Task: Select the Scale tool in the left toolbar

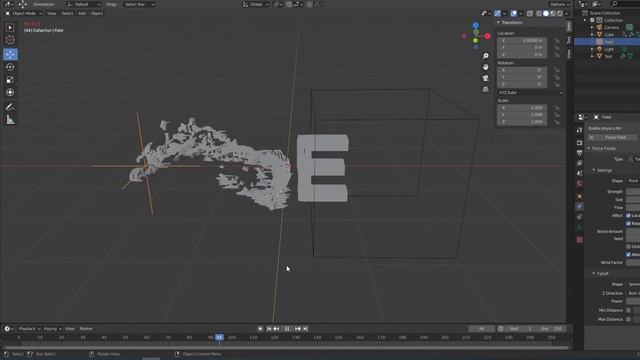Action: click(10, 80)
